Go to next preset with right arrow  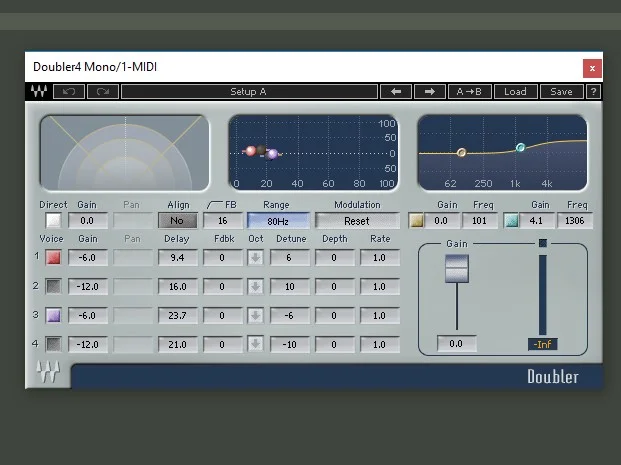pyautogui.click(x=430, y=91)
